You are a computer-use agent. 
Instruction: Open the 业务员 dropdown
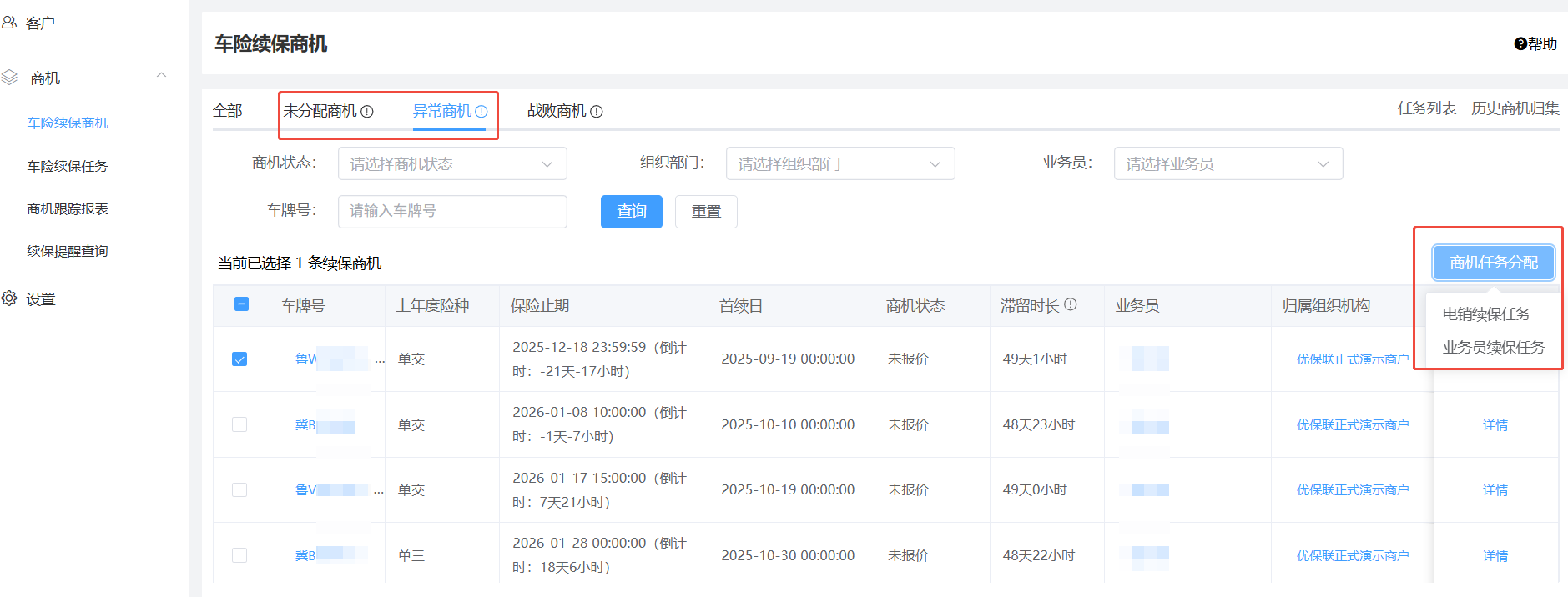point(1228,163)
